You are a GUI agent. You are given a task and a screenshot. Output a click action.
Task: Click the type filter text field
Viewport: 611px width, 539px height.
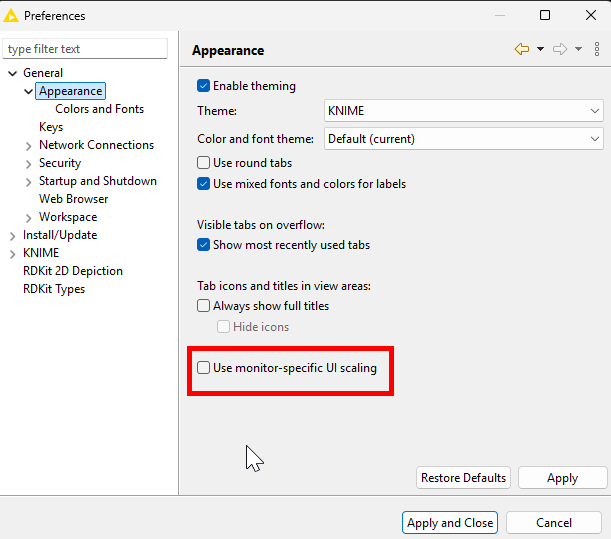pyautogui.click(x=85, y=49)
